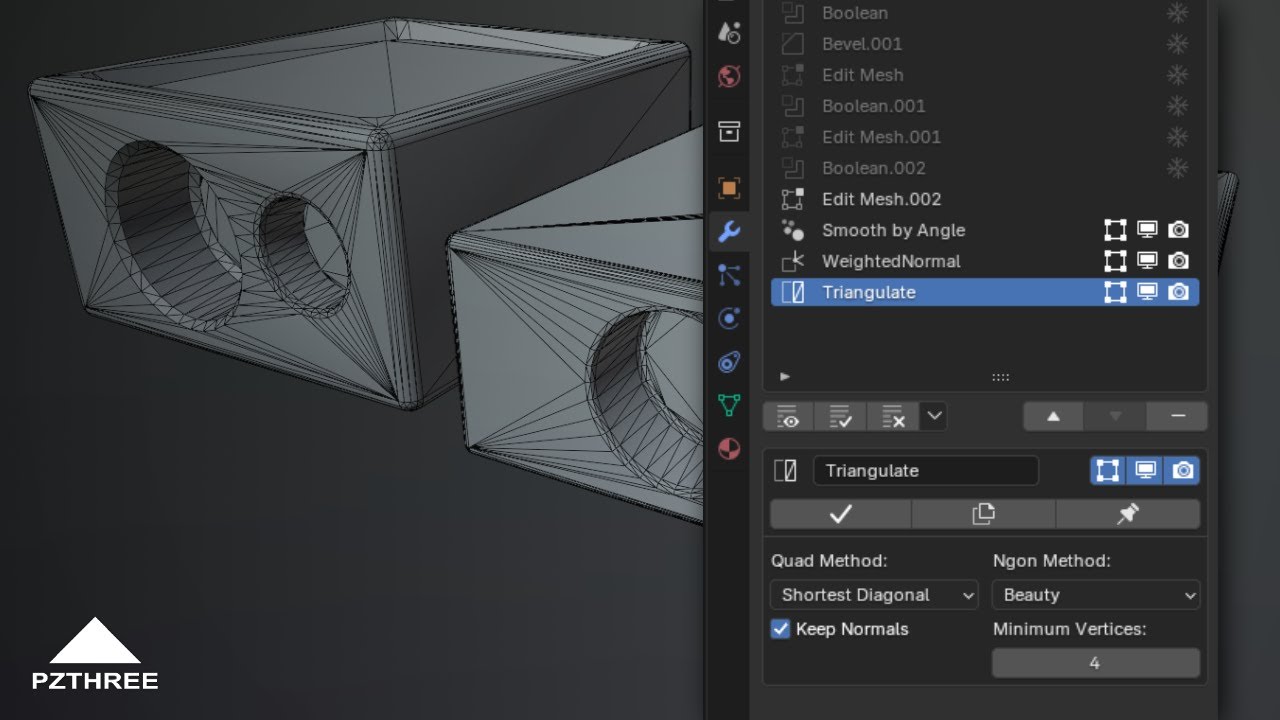The width and height of the screenshot is (1280, 720).
Task: Select the Smooth by Angle modifier row
Action: pyautogui.click(x=985, y=230)
